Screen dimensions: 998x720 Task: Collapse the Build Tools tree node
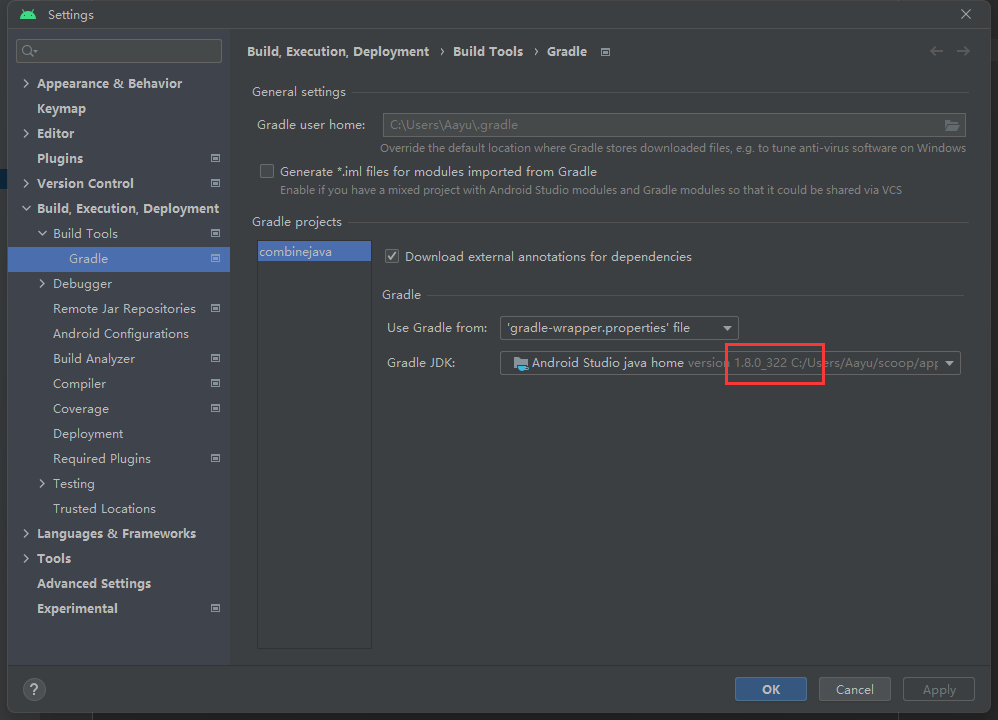(x=42, y=233)
